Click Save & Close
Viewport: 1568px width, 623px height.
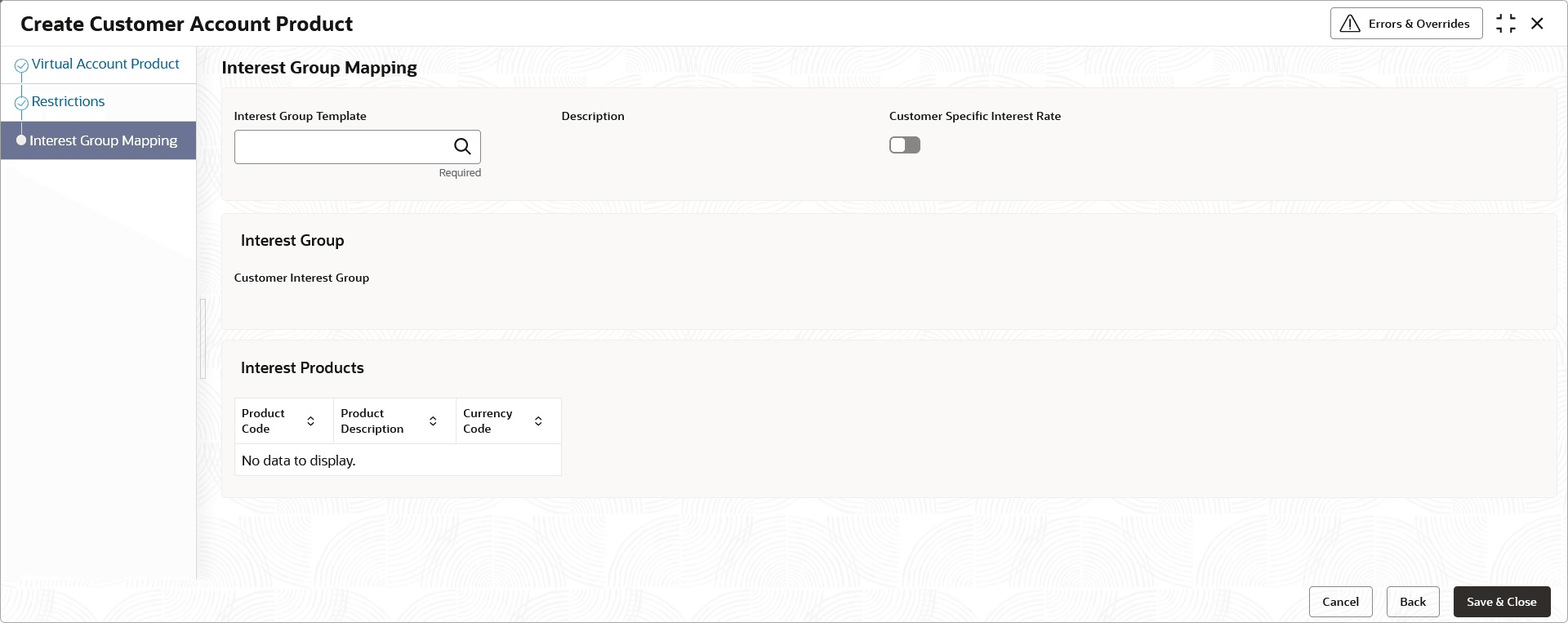click(x=1502, y=602)
